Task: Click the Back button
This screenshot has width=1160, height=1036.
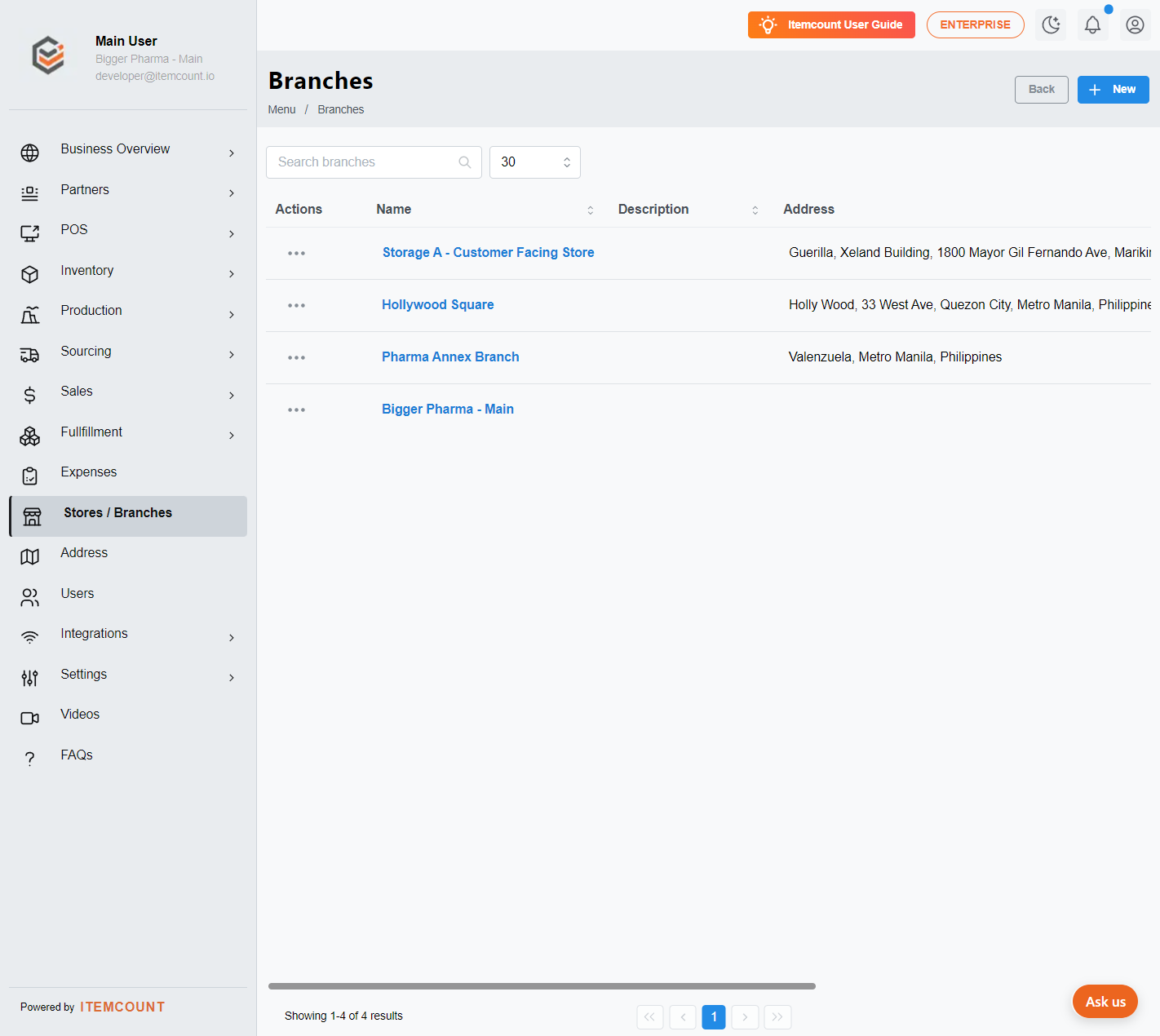Action: click(1042, 90)
